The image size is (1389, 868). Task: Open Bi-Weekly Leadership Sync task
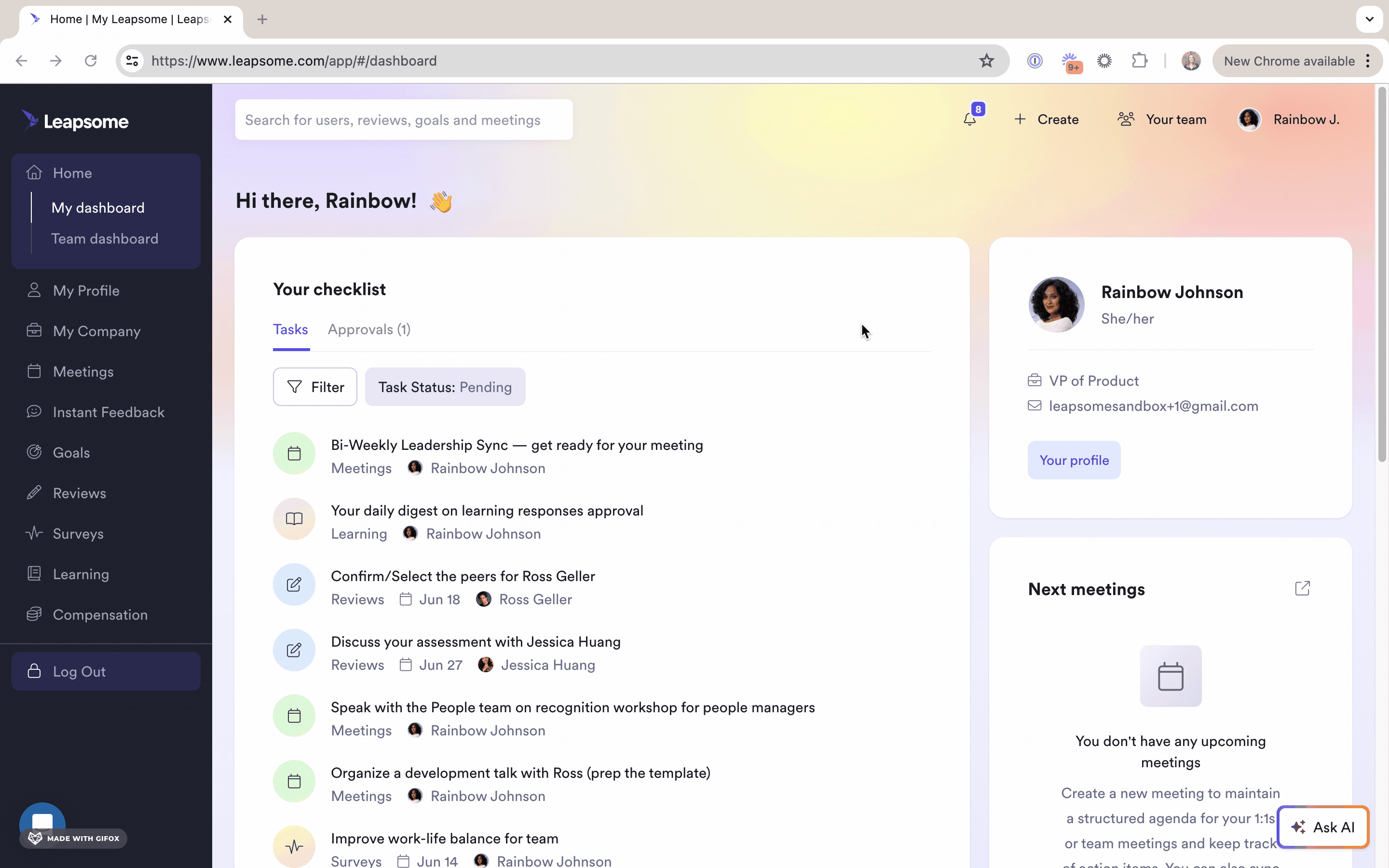click(517, 446)
